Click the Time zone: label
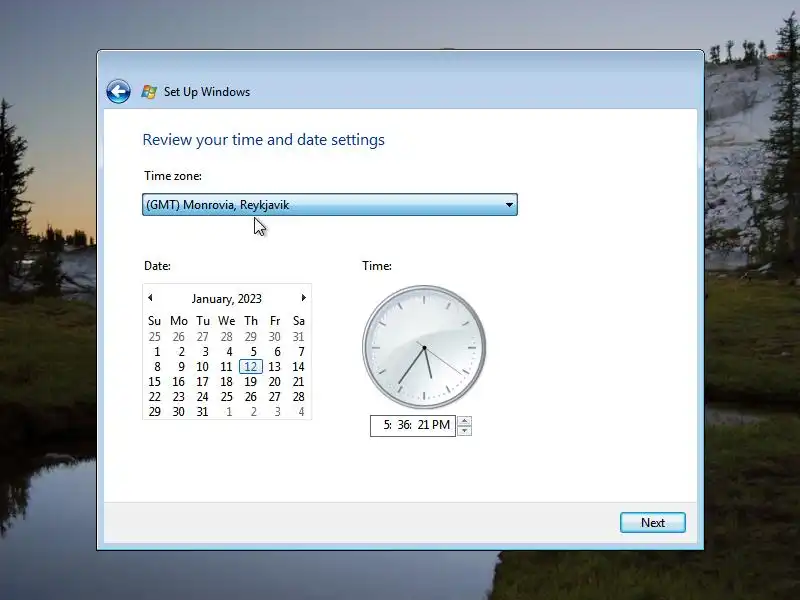Image resolution: width=800 pixels, height=600 pixels. click(173, 176)
